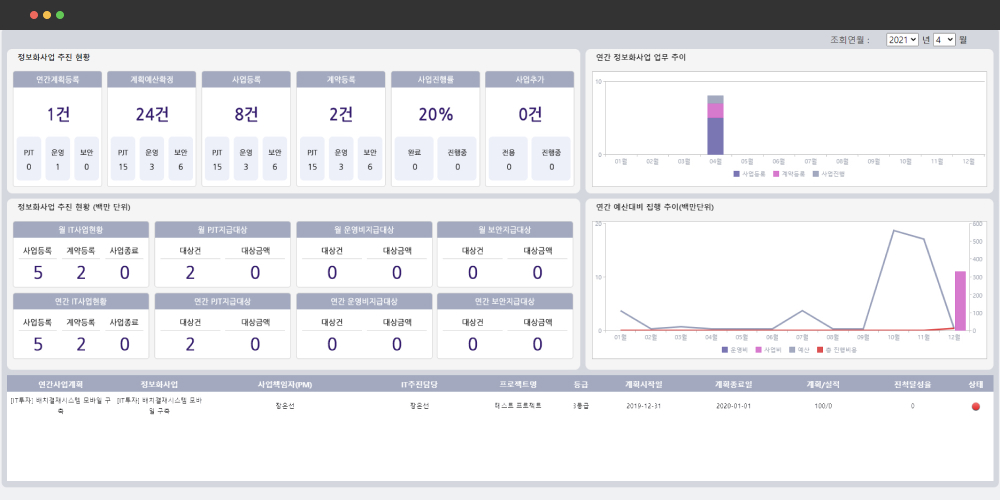Click the 20% value under 사업진행률
This screenshot has width=1000, height=500.
tap(436, 114)
